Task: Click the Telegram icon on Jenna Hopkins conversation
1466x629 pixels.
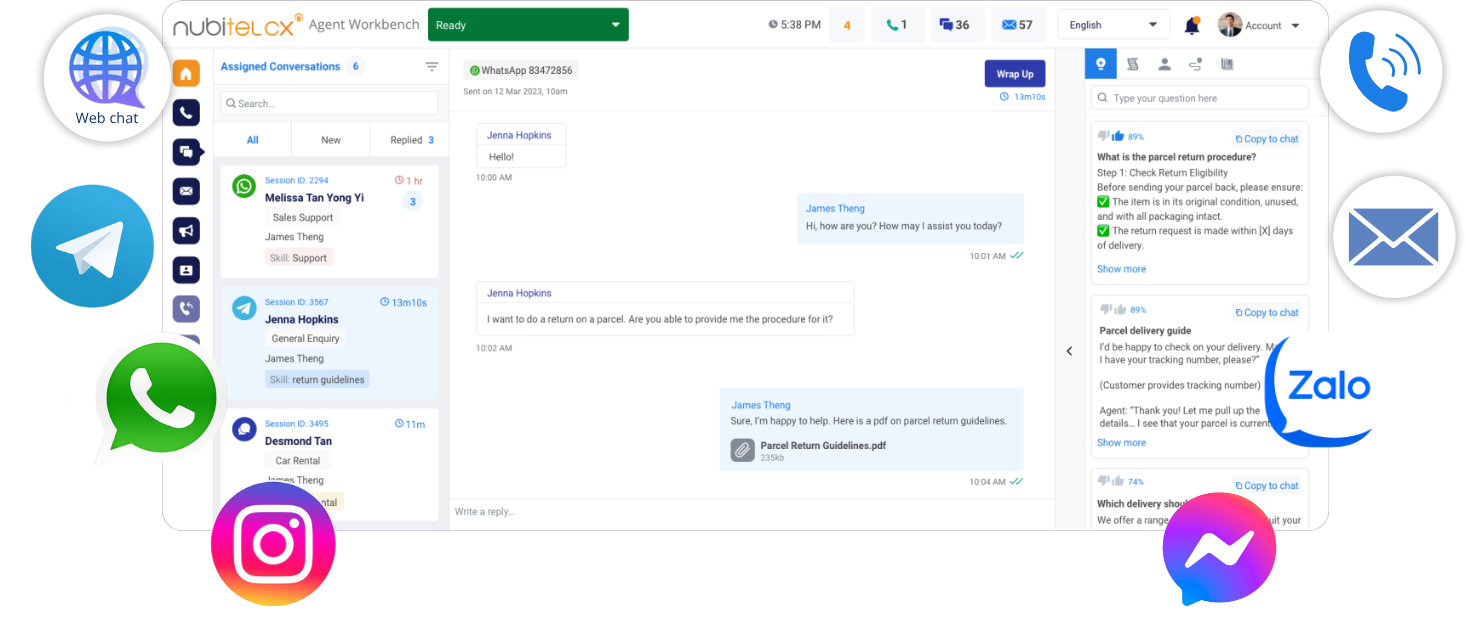Action: point(244,308)
